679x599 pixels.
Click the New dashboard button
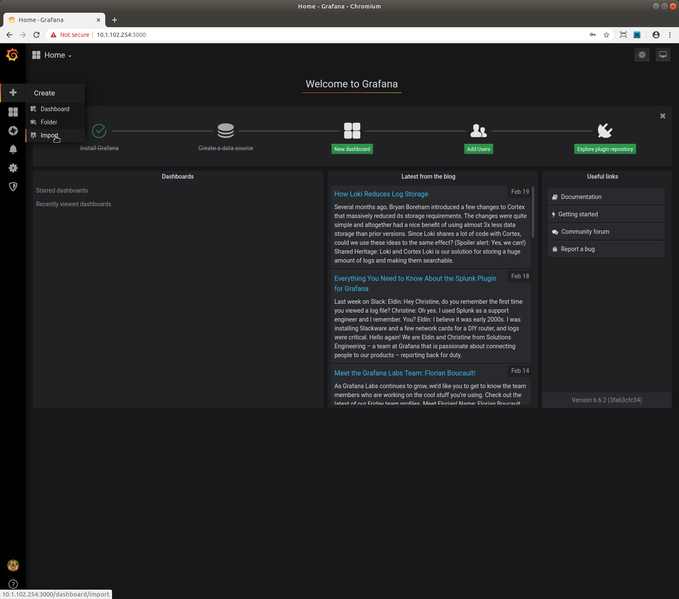pyautogui.click(x=352, y=149)
